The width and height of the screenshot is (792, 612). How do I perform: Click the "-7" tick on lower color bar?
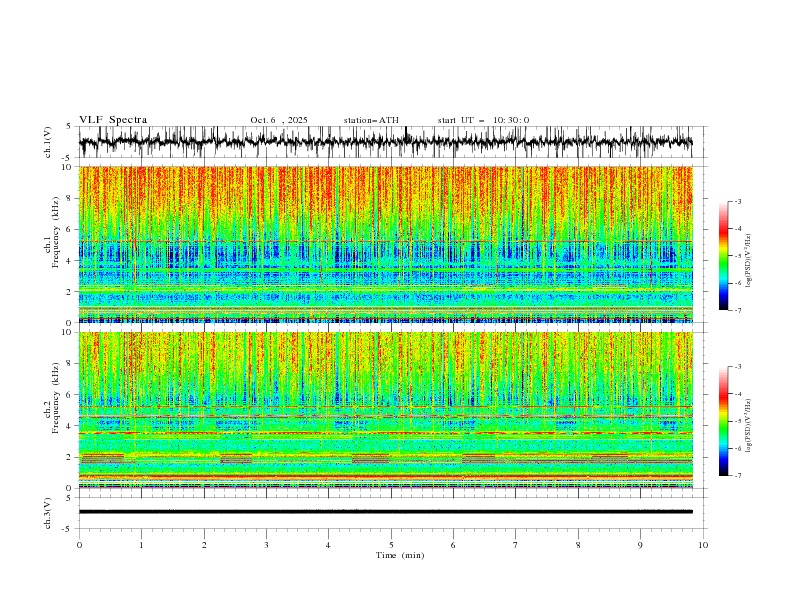pos(737,475)
